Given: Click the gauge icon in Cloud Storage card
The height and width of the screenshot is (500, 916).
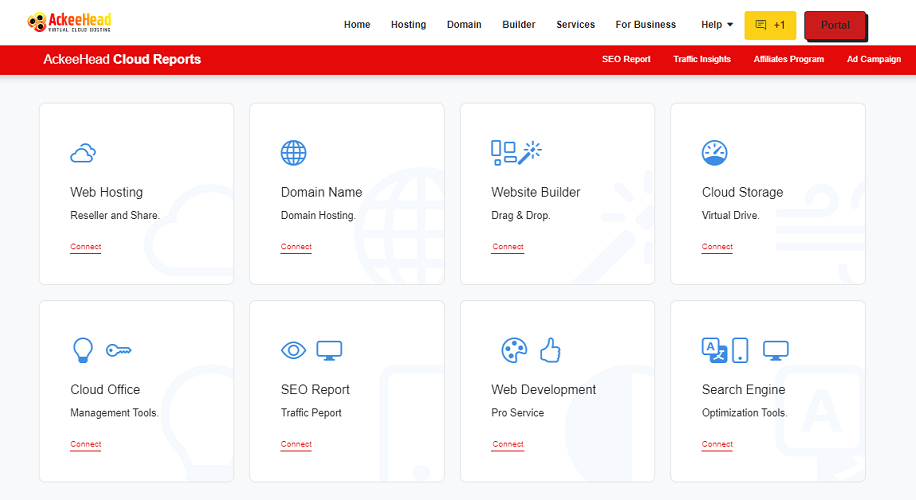Looking at the screenshot, I should (714, 153).
